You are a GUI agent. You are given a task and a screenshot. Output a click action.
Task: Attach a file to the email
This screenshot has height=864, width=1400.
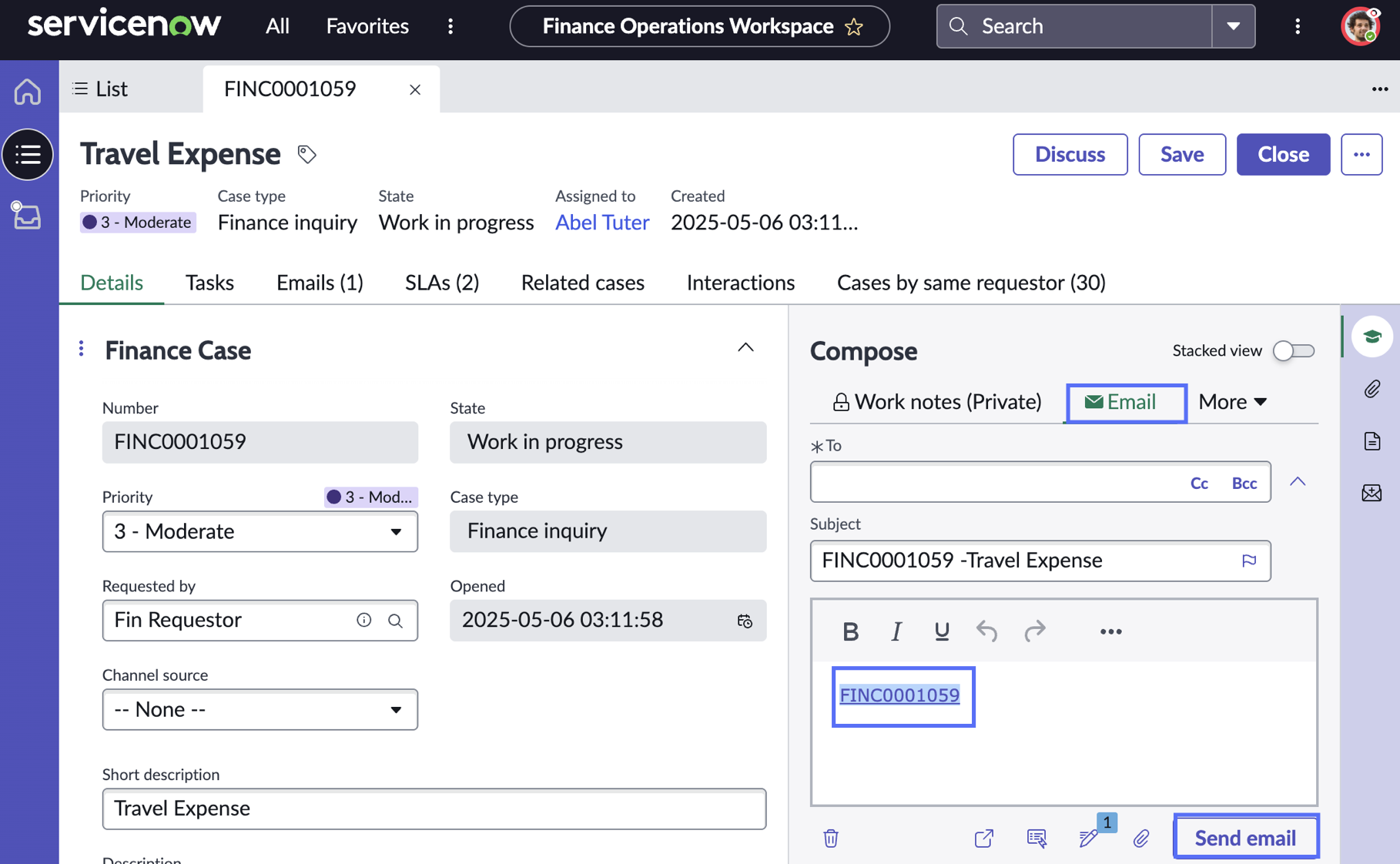[x=1141, y=838]
